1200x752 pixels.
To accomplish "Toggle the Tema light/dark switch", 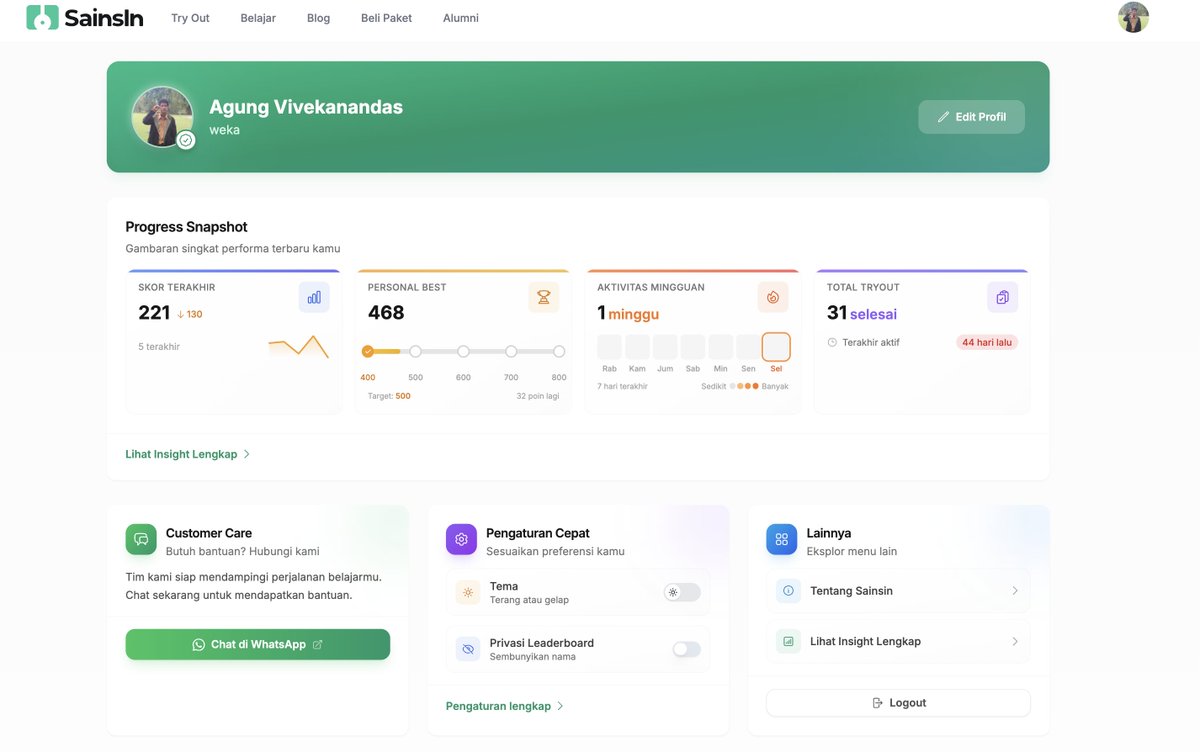I will coord(682,592).
